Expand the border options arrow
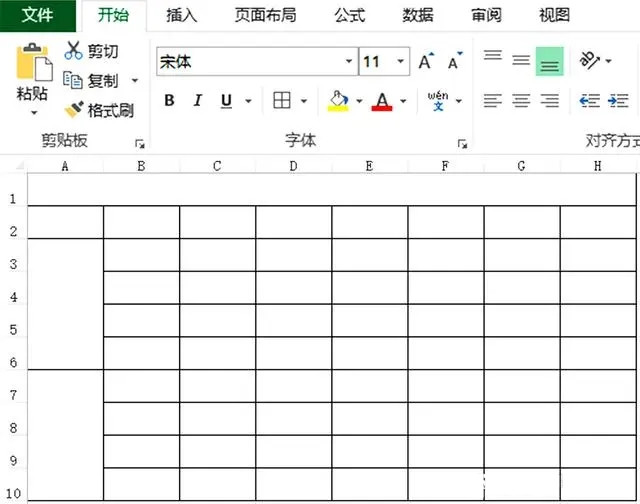 [x=304, y=101]
